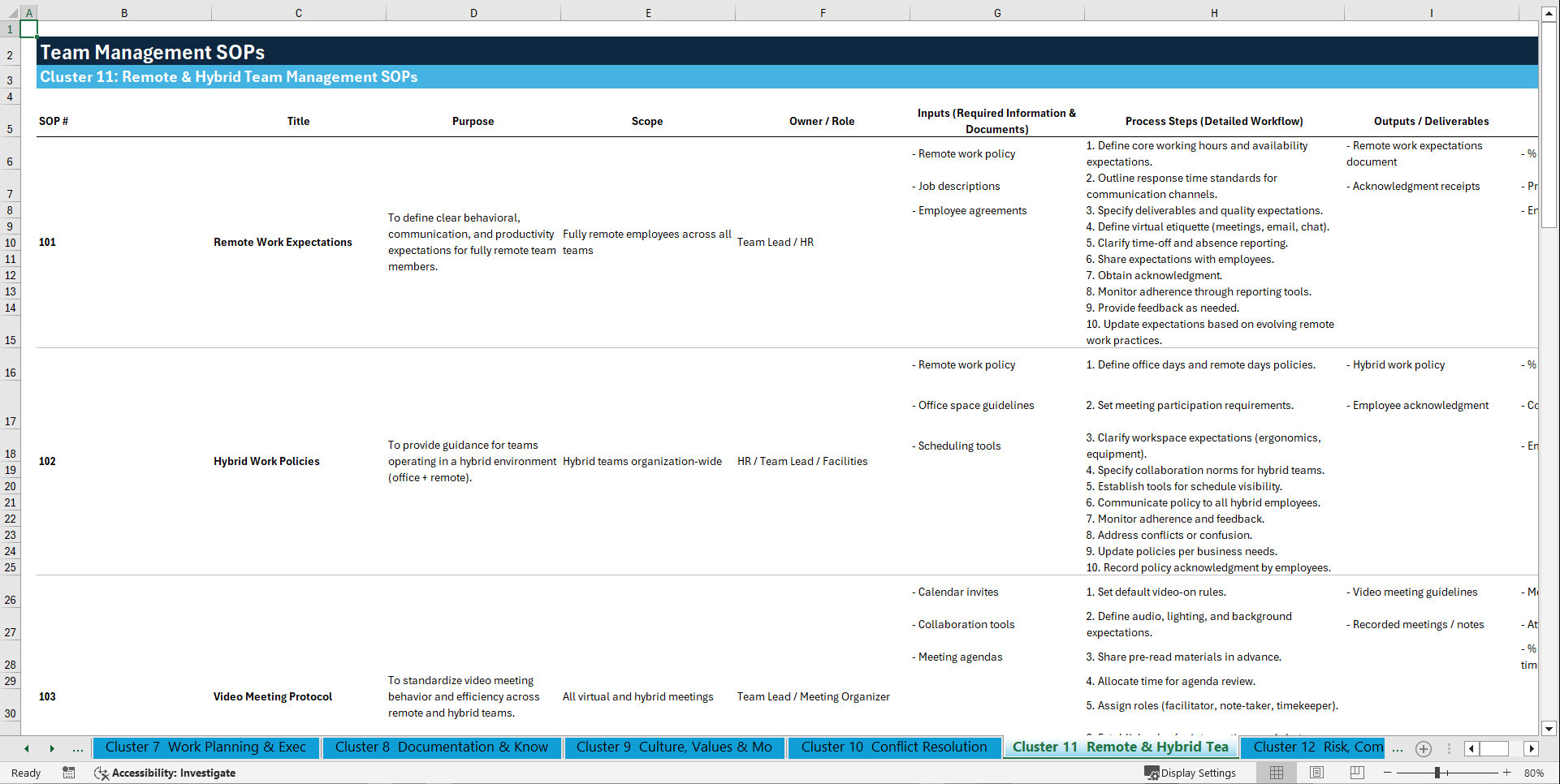The image size is (1560, 784).
Task: Select the Cluster 9 Culture, Values tab
Action: coord(674,747)
